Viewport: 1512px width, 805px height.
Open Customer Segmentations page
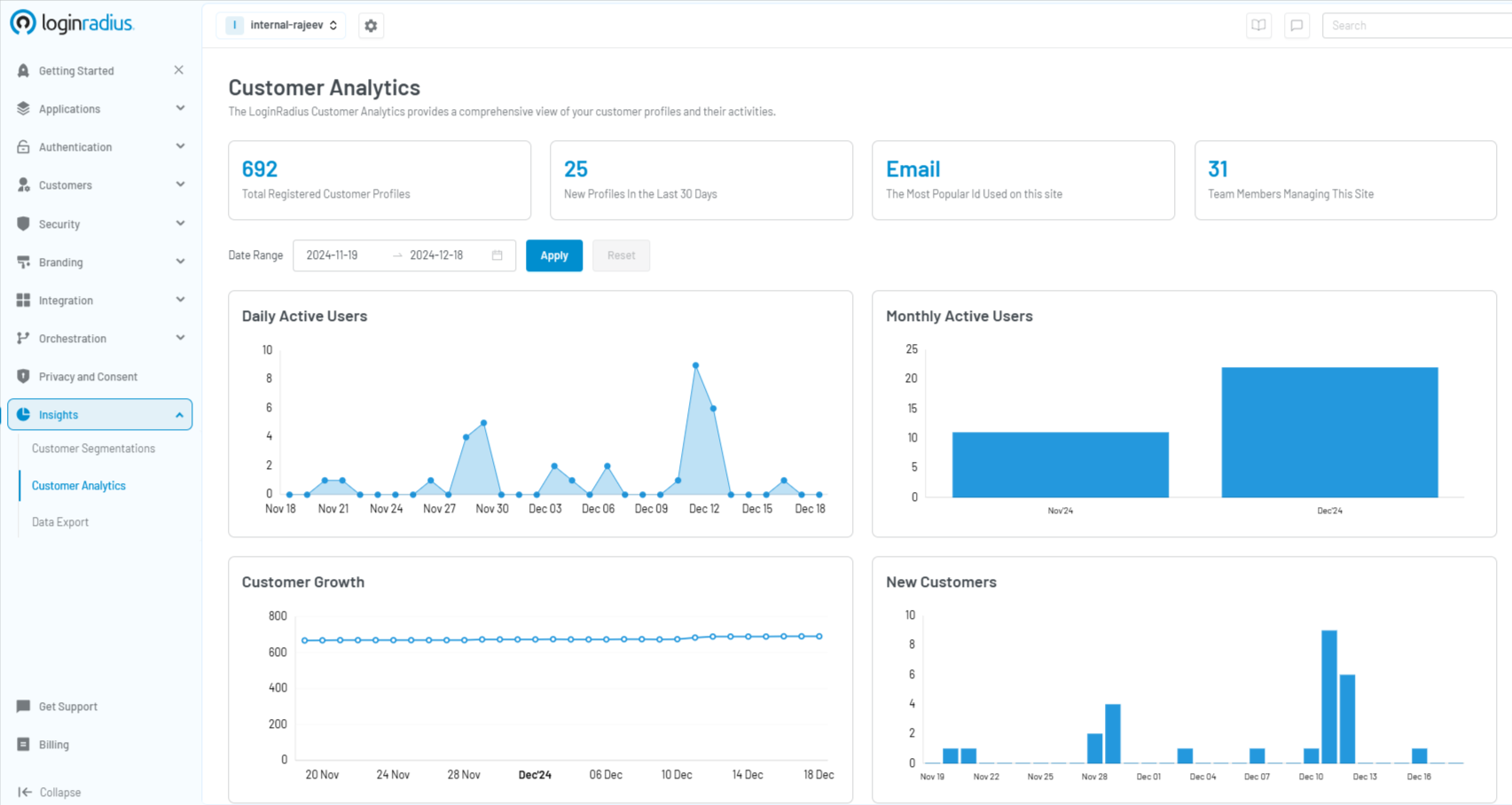coord(93,449)
